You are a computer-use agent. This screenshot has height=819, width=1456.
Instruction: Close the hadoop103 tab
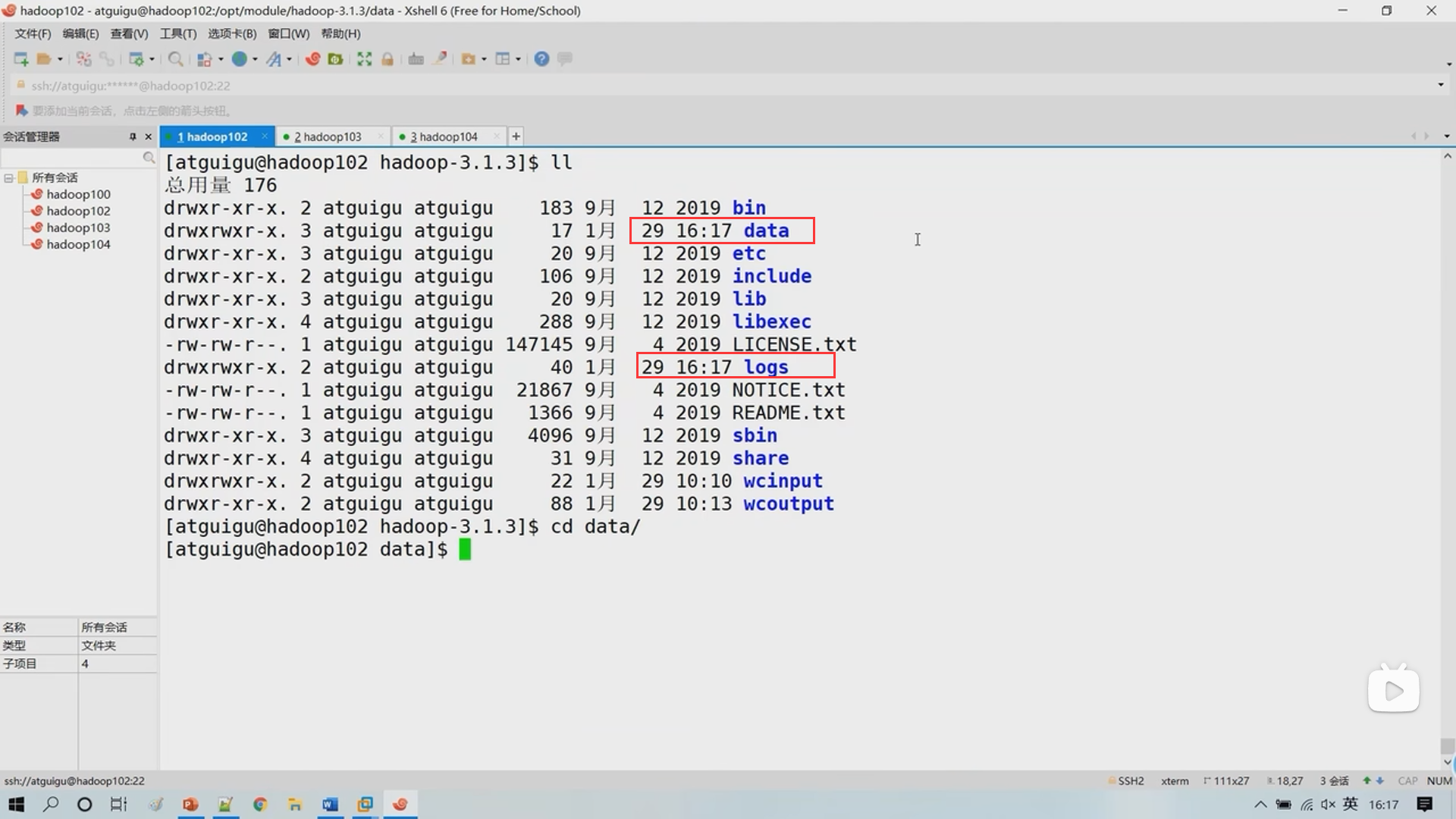click(x=380, y=136)
